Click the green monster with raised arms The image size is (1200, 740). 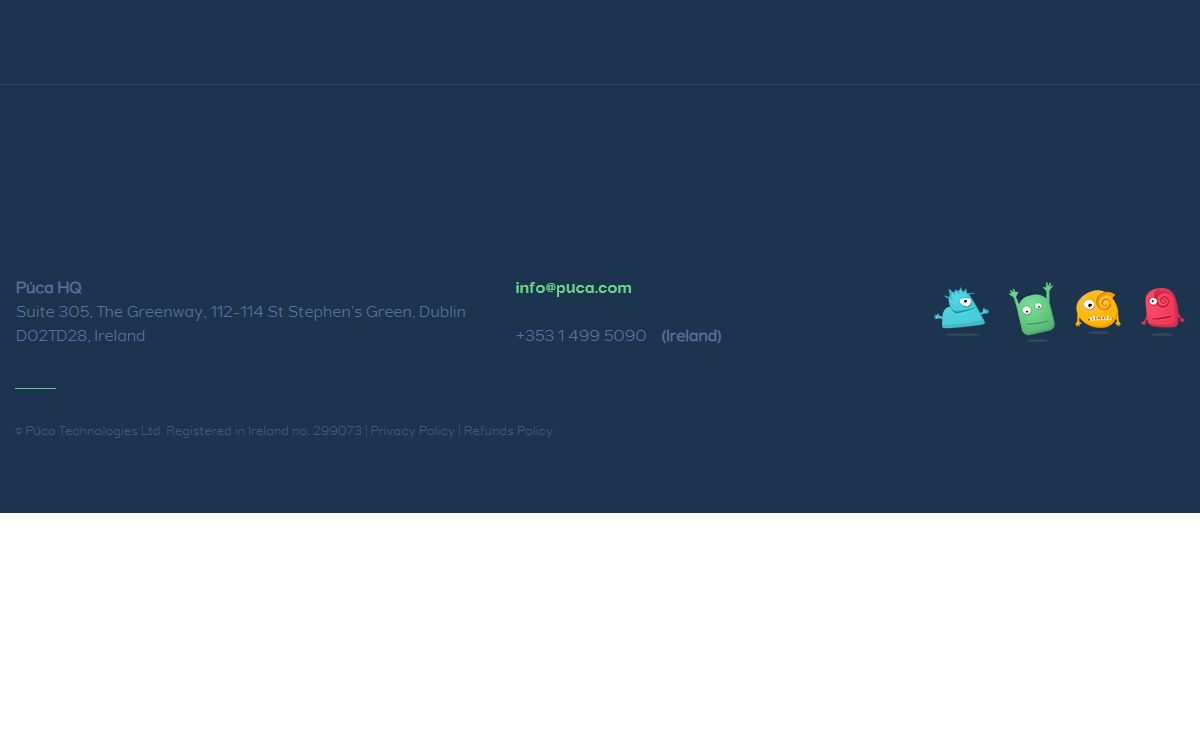tap(1032, 311)
